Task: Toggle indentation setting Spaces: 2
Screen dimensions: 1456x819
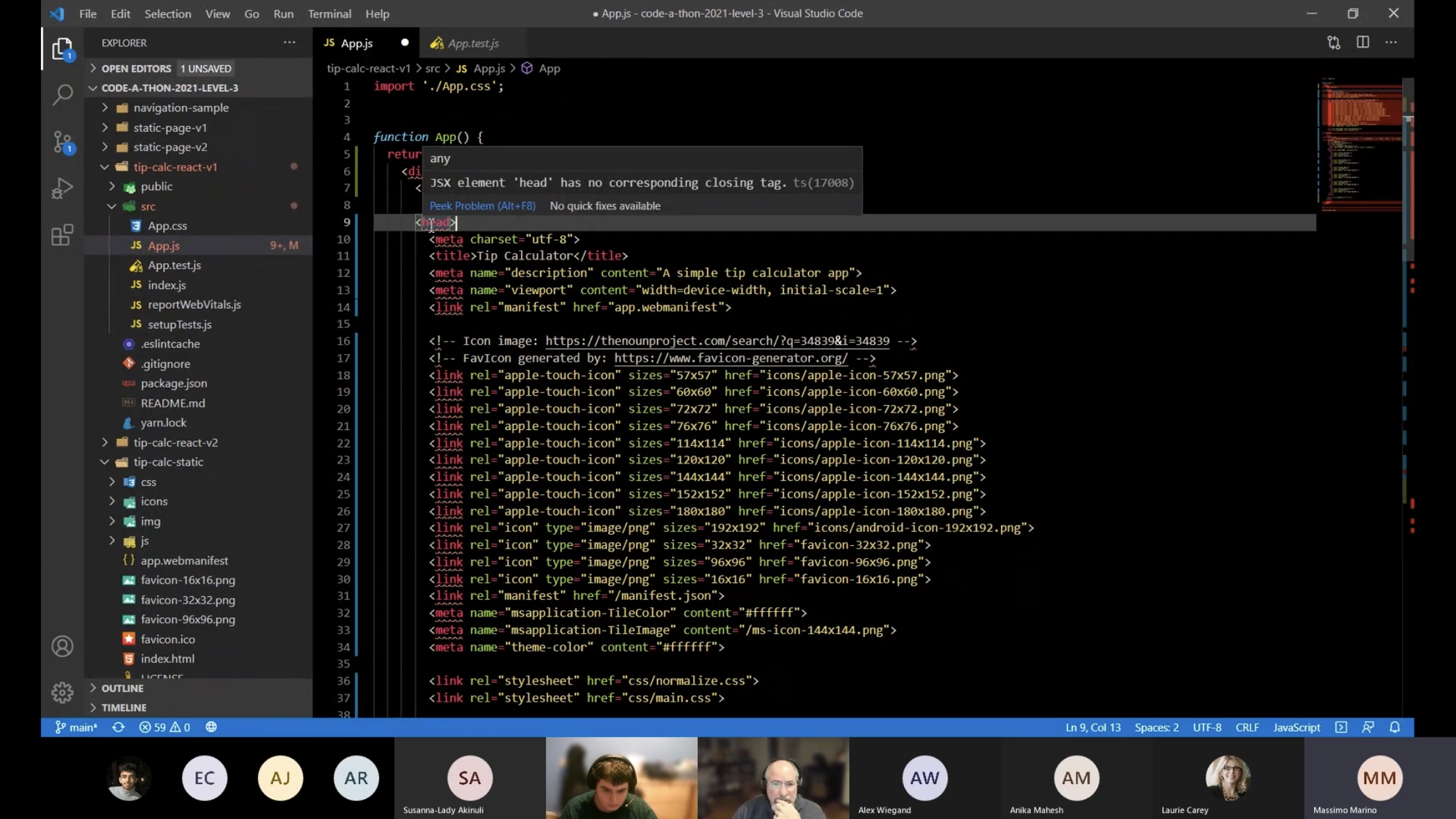Action: tap(1156, 727)
